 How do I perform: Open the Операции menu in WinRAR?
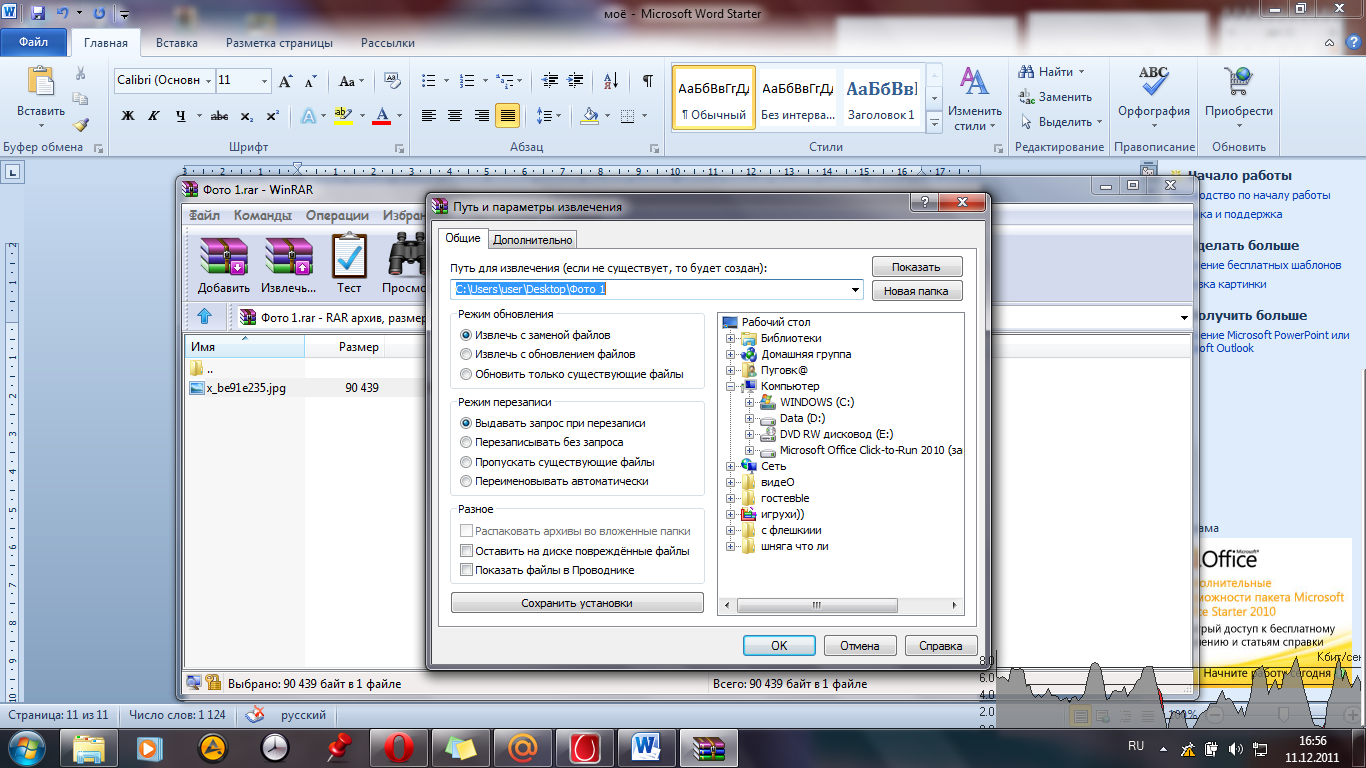[337, 215]
